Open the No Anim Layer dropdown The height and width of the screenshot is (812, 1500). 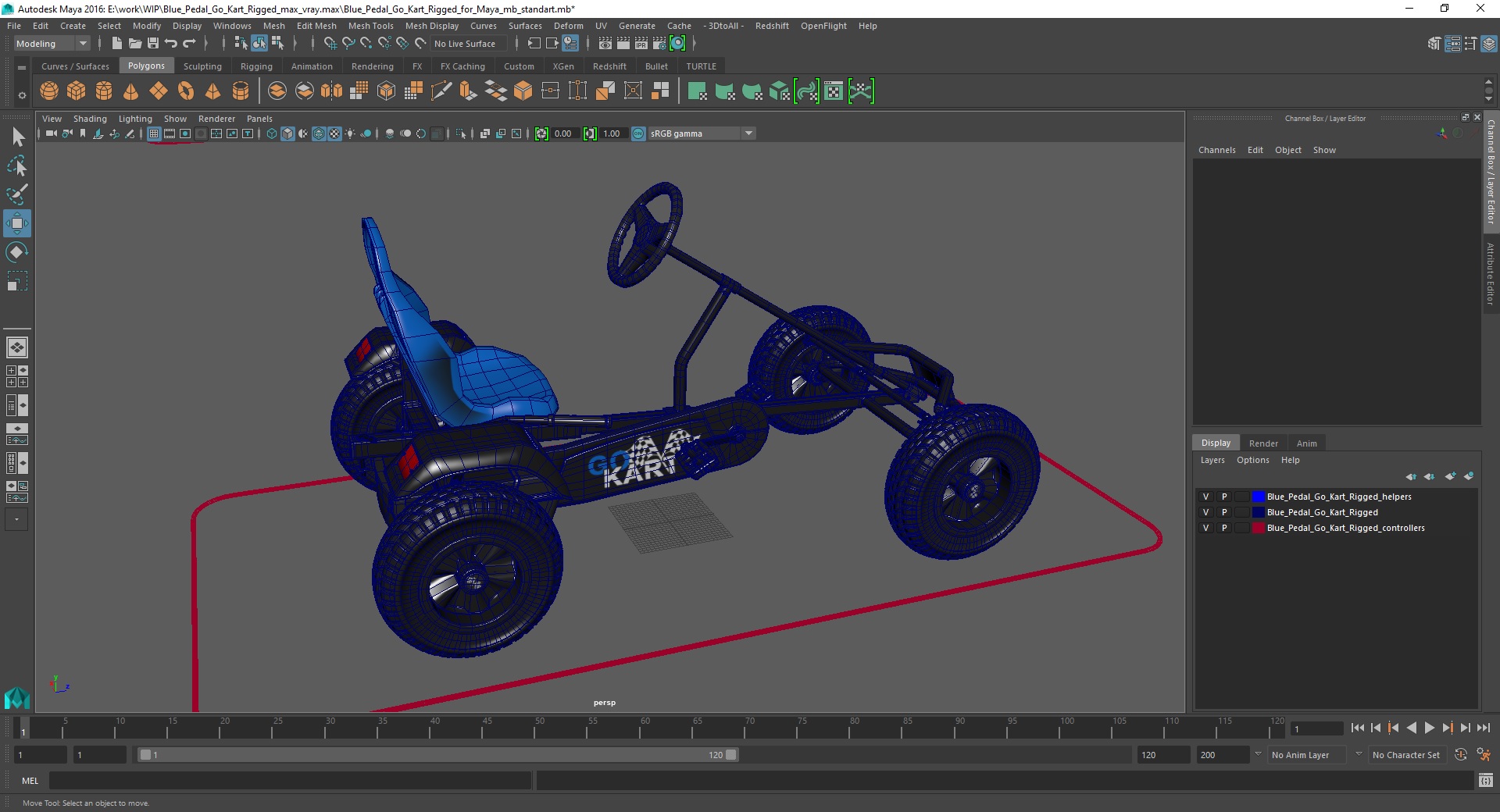(1308, 755)
